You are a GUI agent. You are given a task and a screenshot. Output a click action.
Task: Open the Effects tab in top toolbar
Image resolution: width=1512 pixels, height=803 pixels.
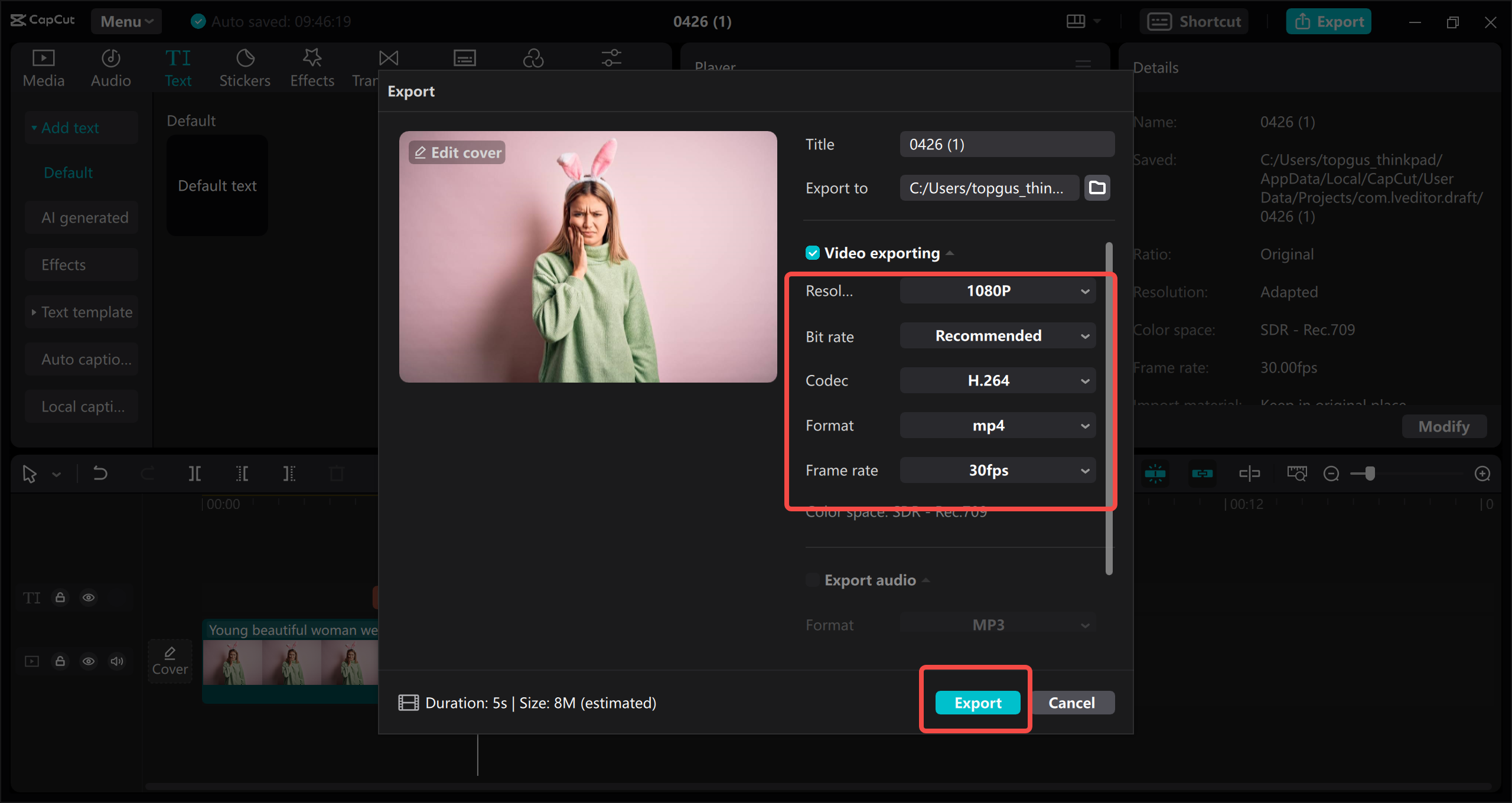(x=312, y=68)
